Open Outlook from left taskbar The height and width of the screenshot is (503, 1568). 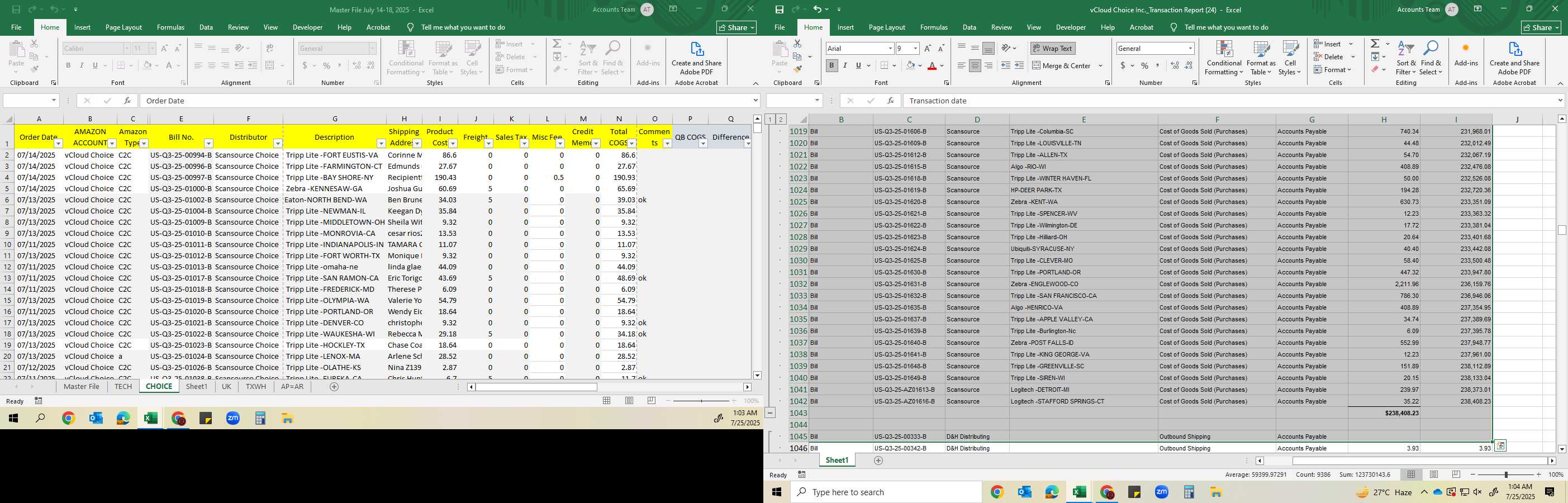[x=96, y=419]
